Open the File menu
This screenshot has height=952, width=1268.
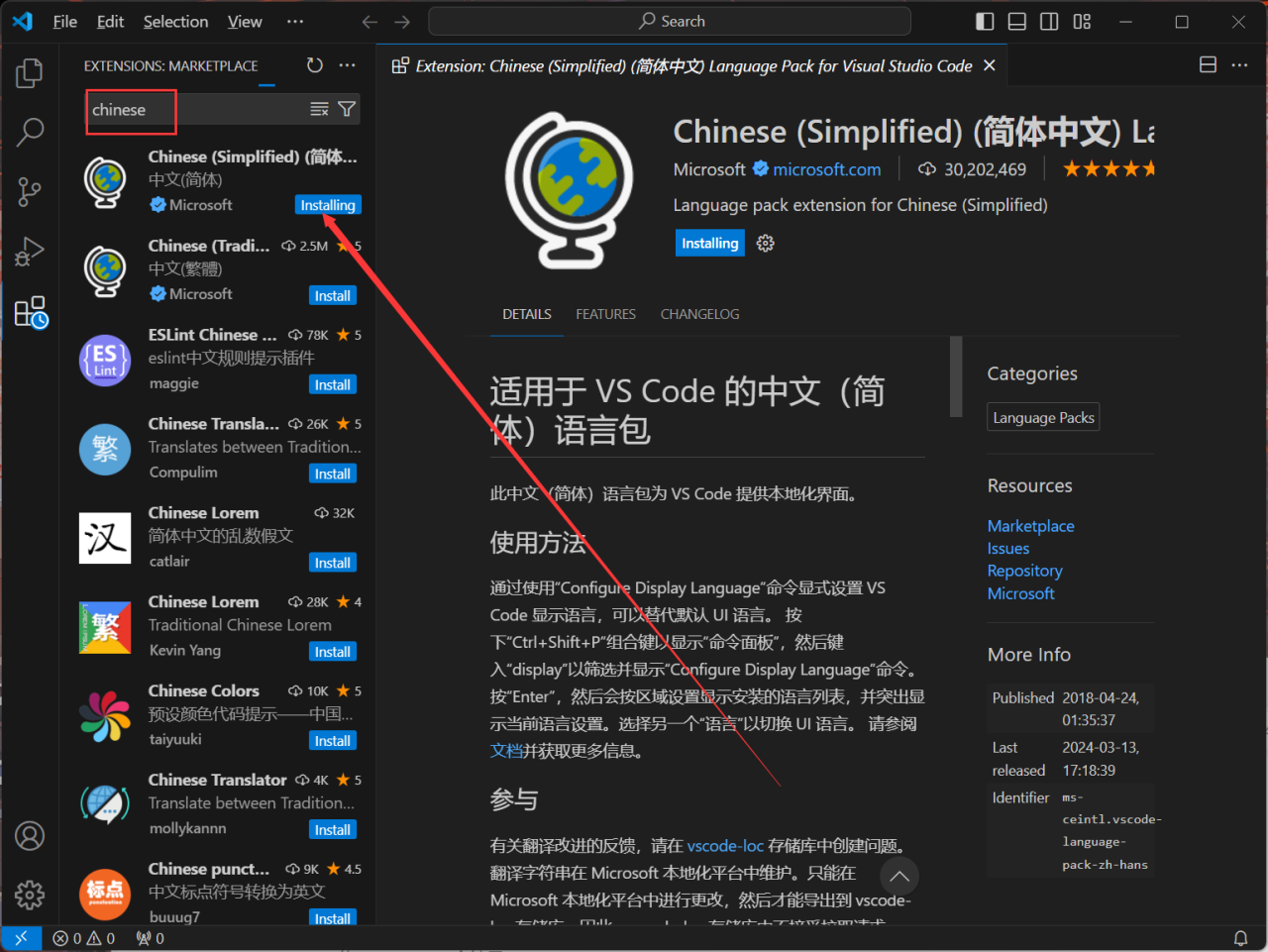click(65, 22)
